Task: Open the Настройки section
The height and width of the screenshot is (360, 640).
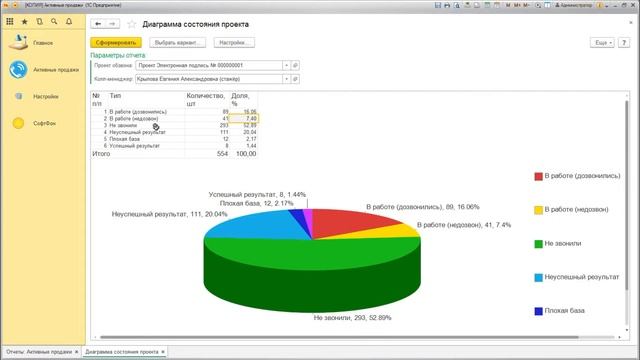Action: pos(36,97)
